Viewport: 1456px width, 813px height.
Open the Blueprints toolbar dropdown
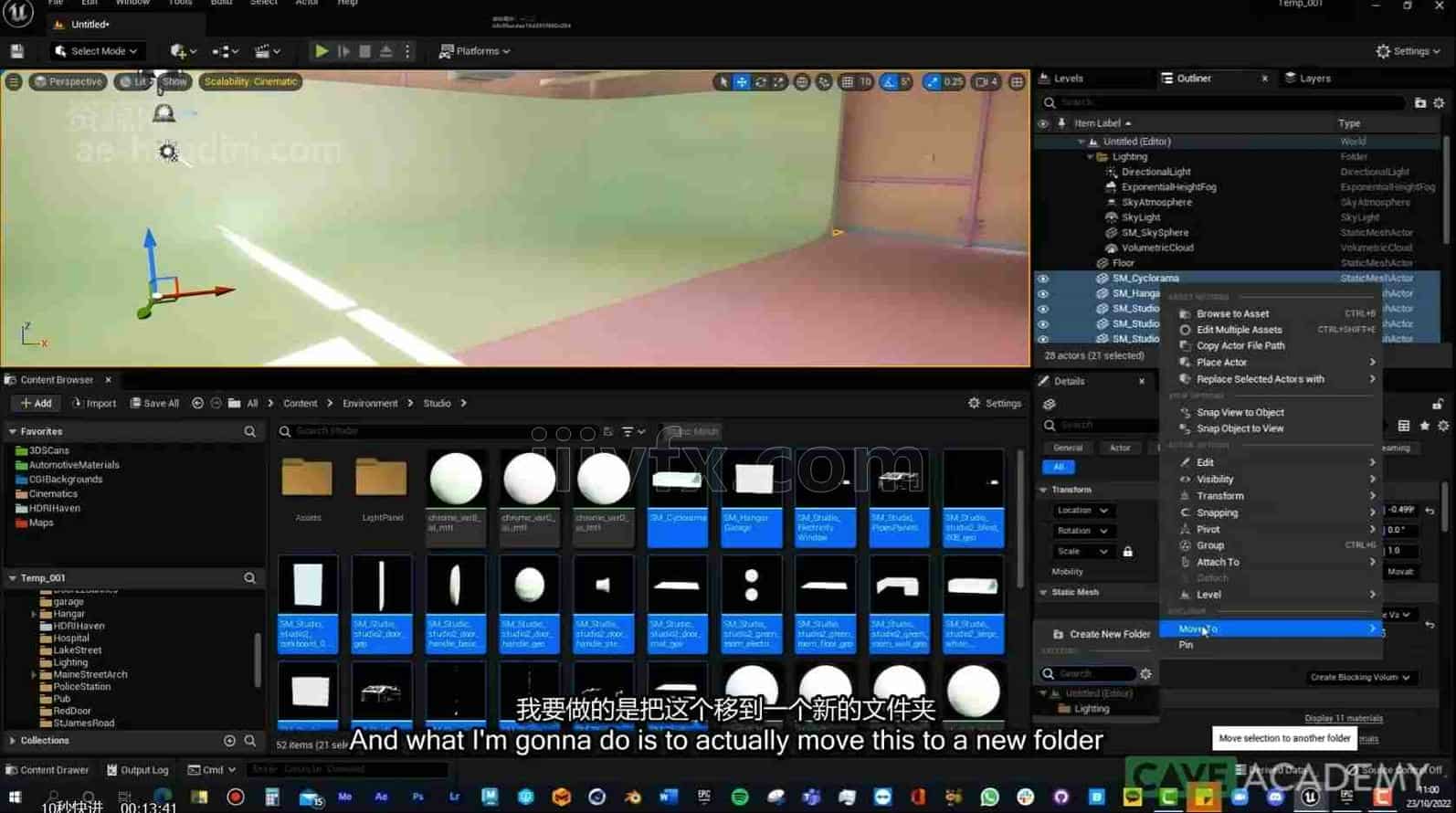click(225, 51)
